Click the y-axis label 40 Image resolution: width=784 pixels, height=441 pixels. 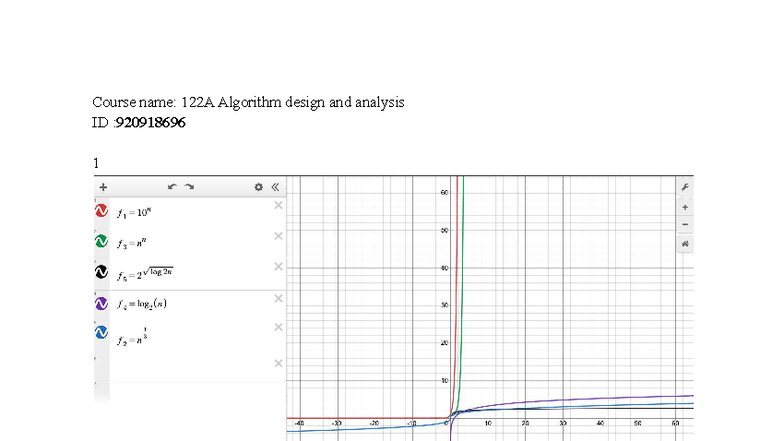coord(444,268)
